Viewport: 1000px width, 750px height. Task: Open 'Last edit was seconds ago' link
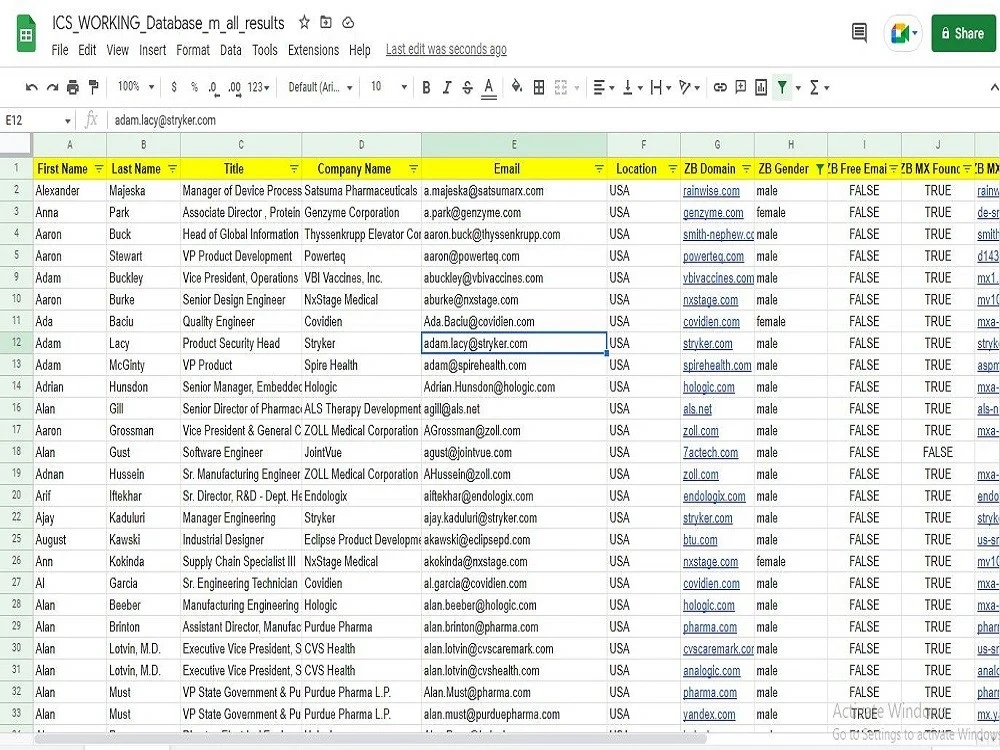(x=446, y=50)
